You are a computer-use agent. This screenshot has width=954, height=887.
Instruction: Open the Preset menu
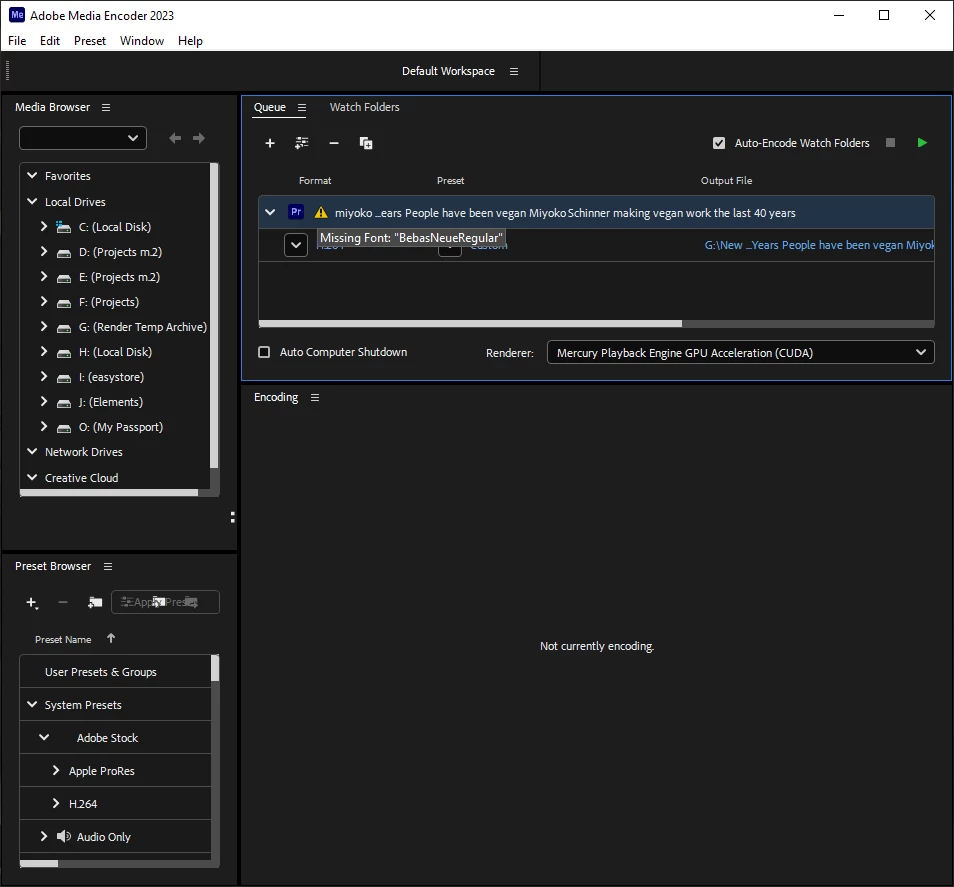(90, 41)
